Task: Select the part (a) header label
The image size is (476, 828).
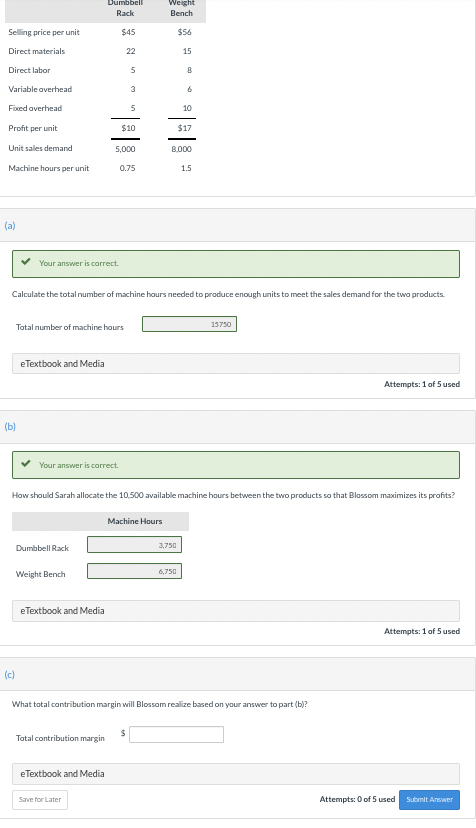Action: click(10, 225)
